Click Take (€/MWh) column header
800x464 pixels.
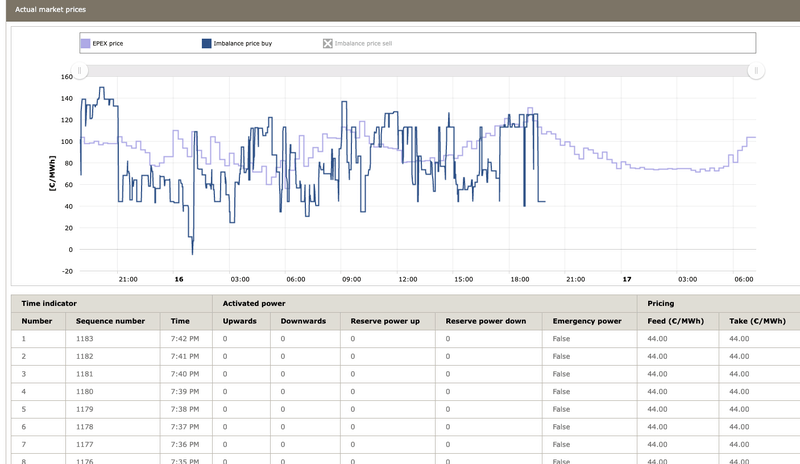[x=757, y=322]
